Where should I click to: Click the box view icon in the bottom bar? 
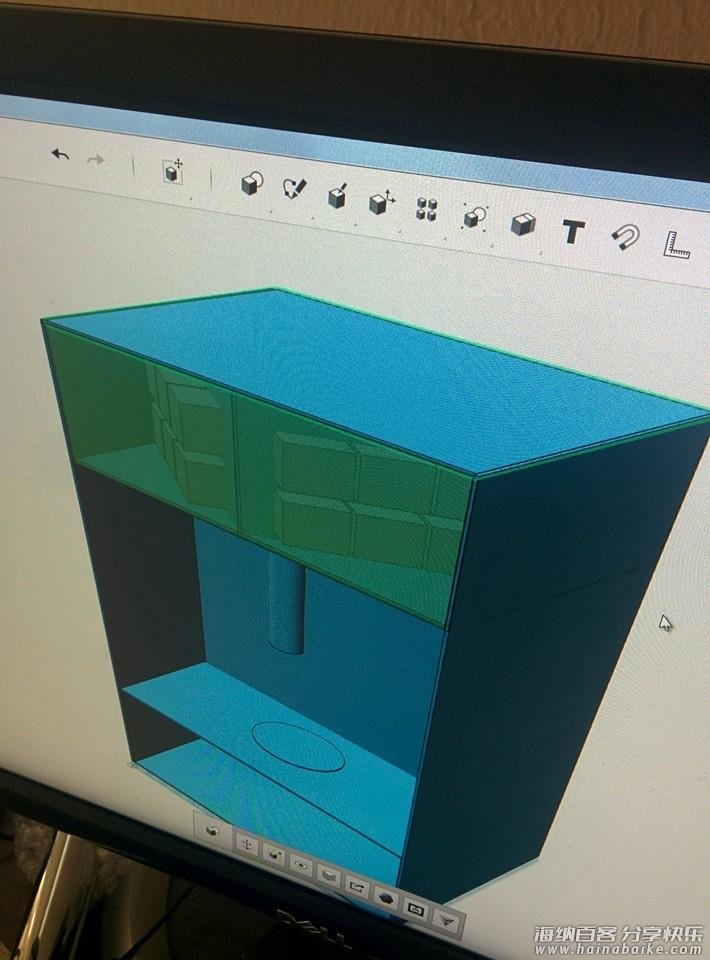[329, 876]
